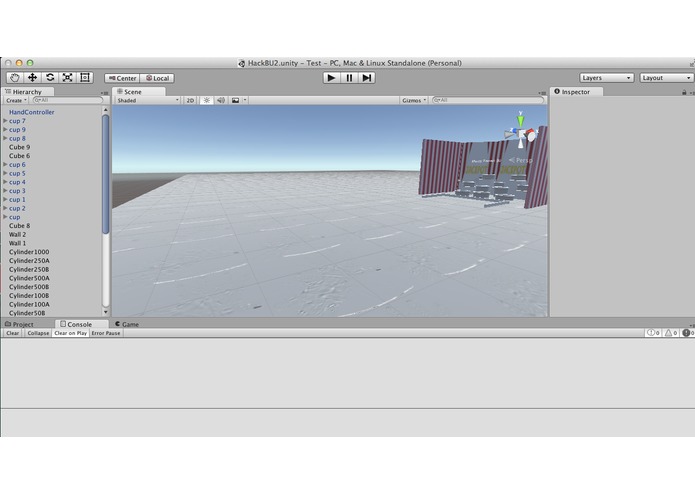The width and height of the screenshot is (695, 494).
Task: Select Cube 6 in hierarchy
Action: (20, 156)
